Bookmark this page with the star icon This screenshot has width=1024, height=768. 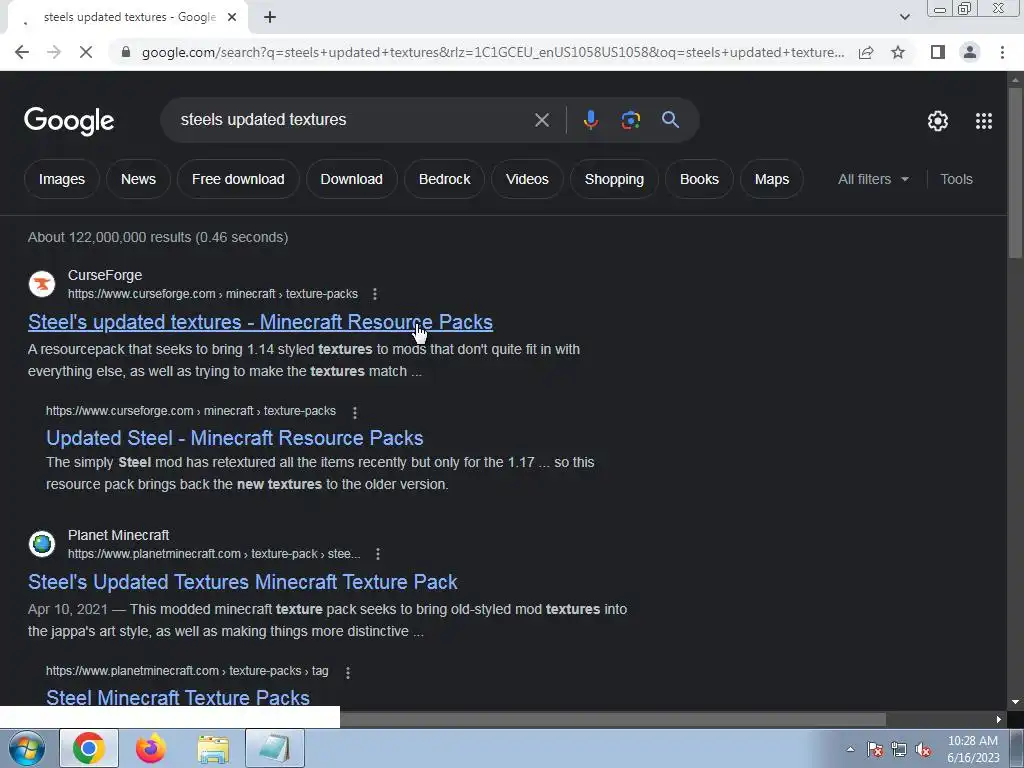pyautogui.click(x=898, y=52)
